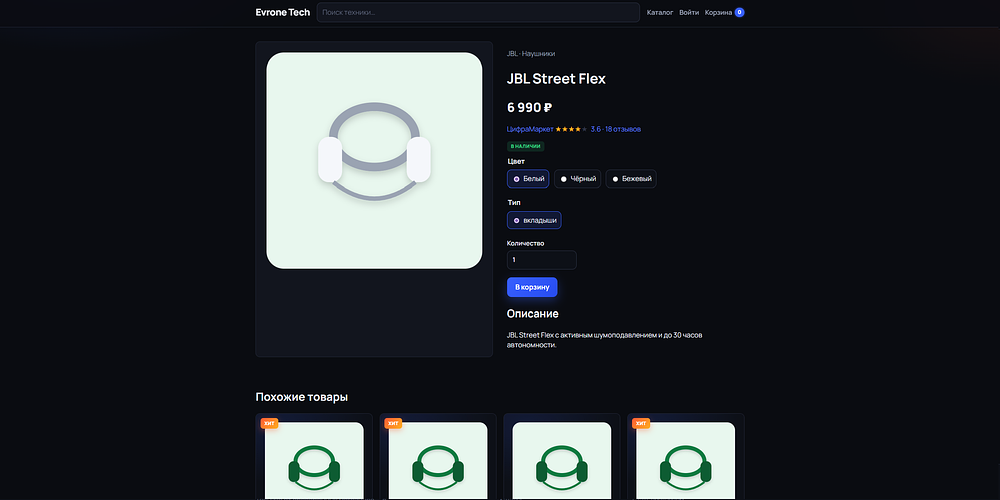Click the JBL Street Flex product title

(x=556, y=79)
